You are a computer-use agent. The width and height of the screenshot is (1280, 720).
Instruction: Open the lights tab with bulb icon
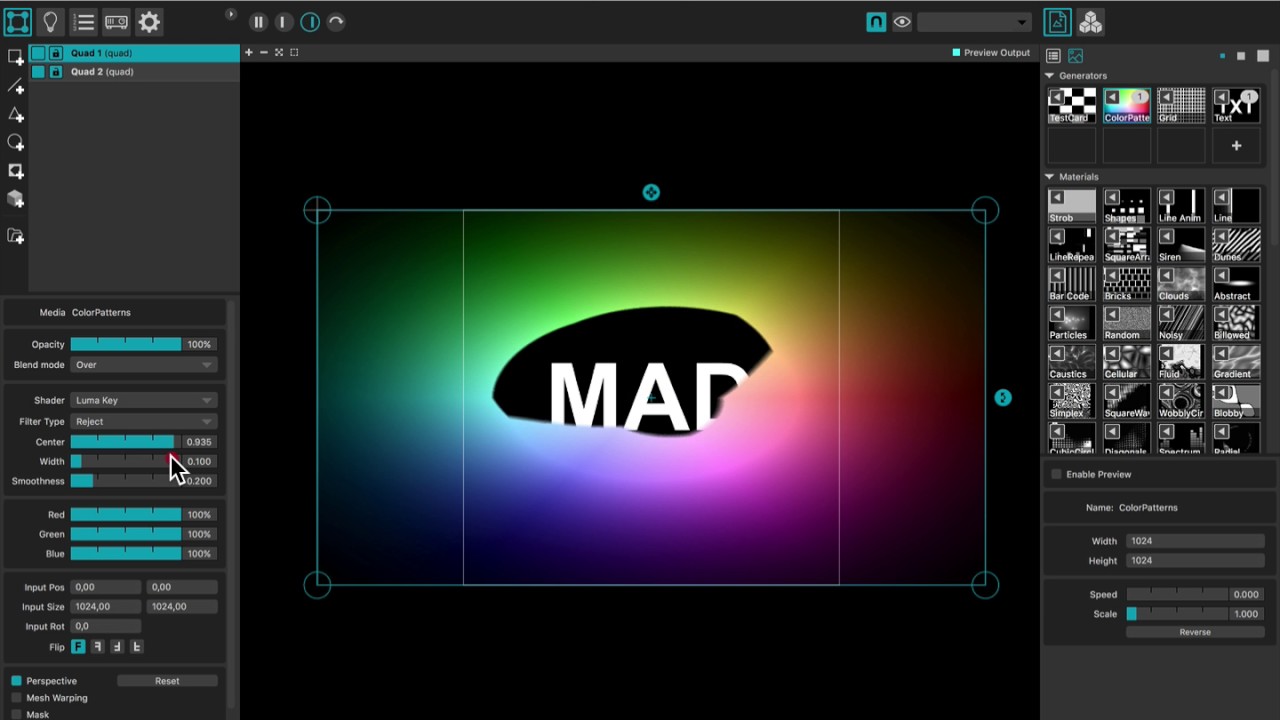(50, 22)
